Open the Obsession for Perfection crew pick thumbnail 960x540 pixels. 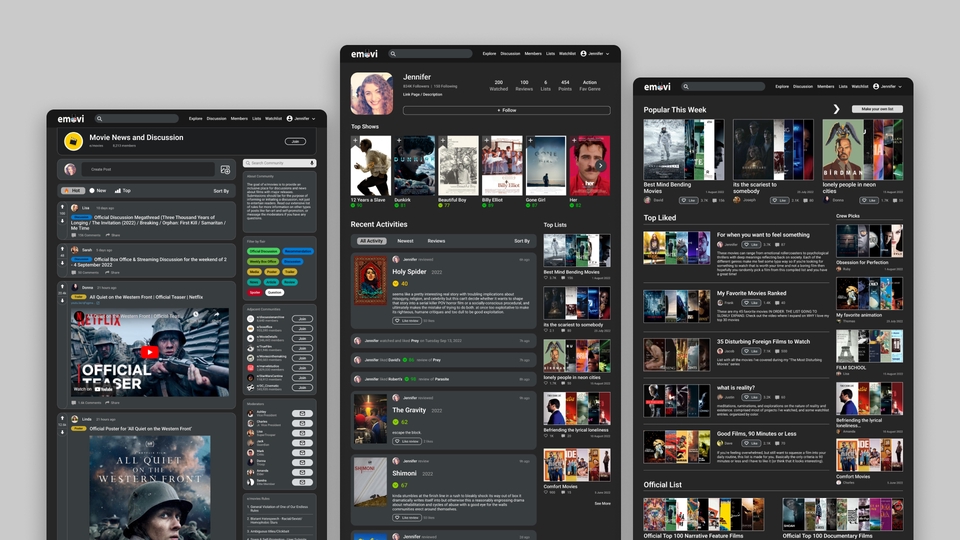869,241
